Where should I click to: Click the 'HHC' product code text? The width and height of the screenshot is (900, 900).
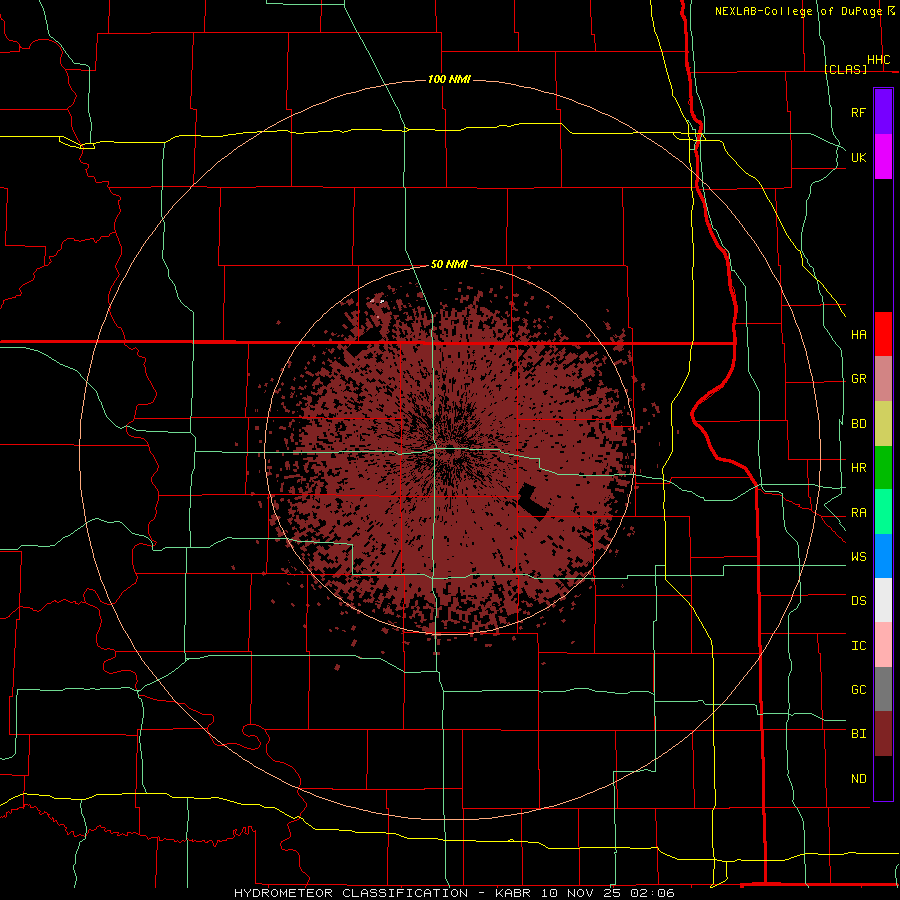pyautogui.click(x=878, y=60)
